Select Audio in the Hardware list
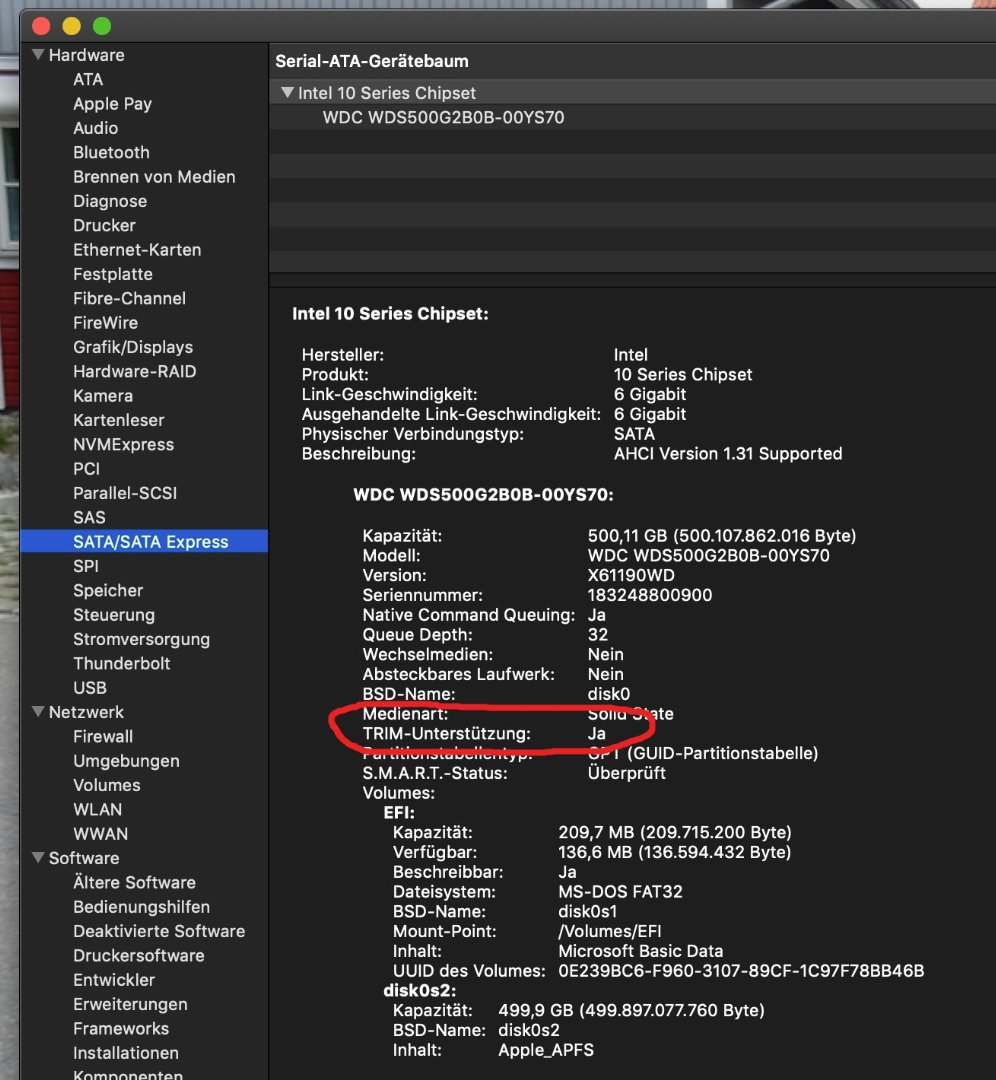996x1080 pixels. [96, 128]
